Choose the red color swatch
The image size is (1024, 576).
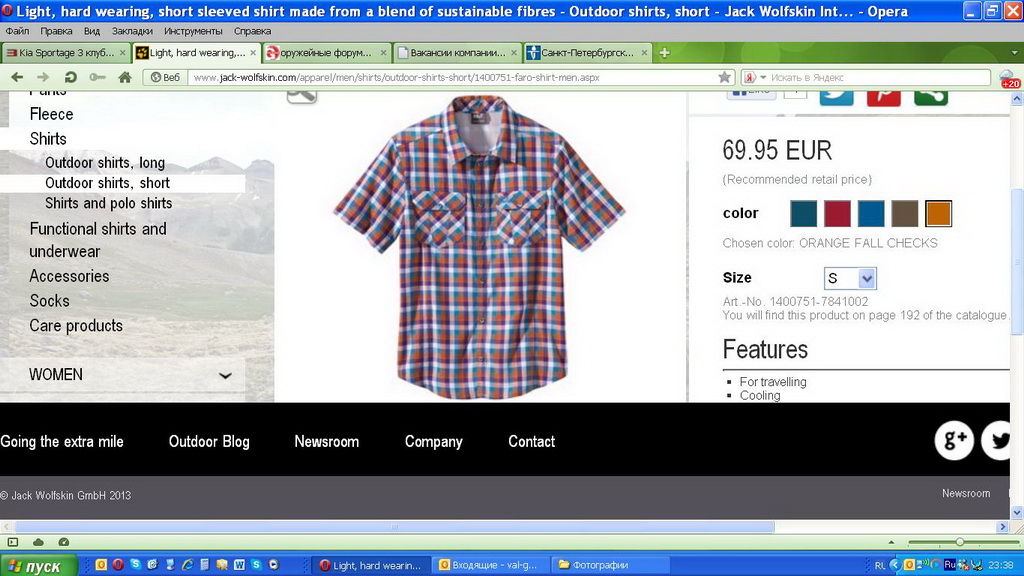click(837, 213)
